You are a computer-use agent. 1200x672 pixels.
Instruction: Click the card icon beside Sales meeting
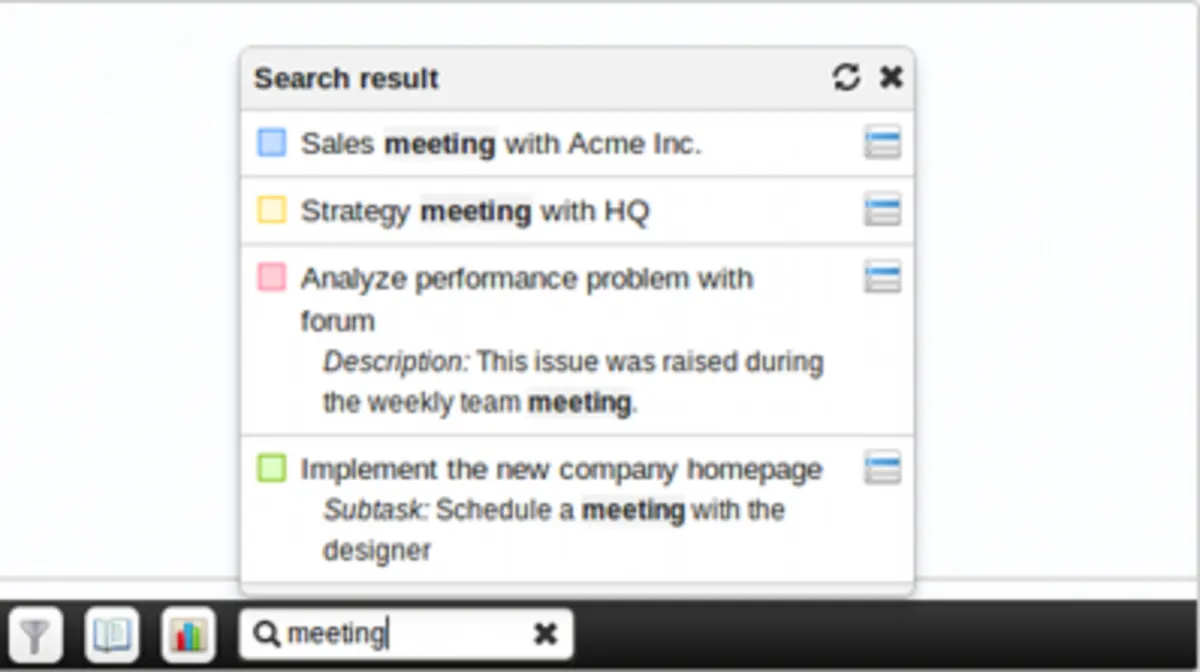pos(882,143)
